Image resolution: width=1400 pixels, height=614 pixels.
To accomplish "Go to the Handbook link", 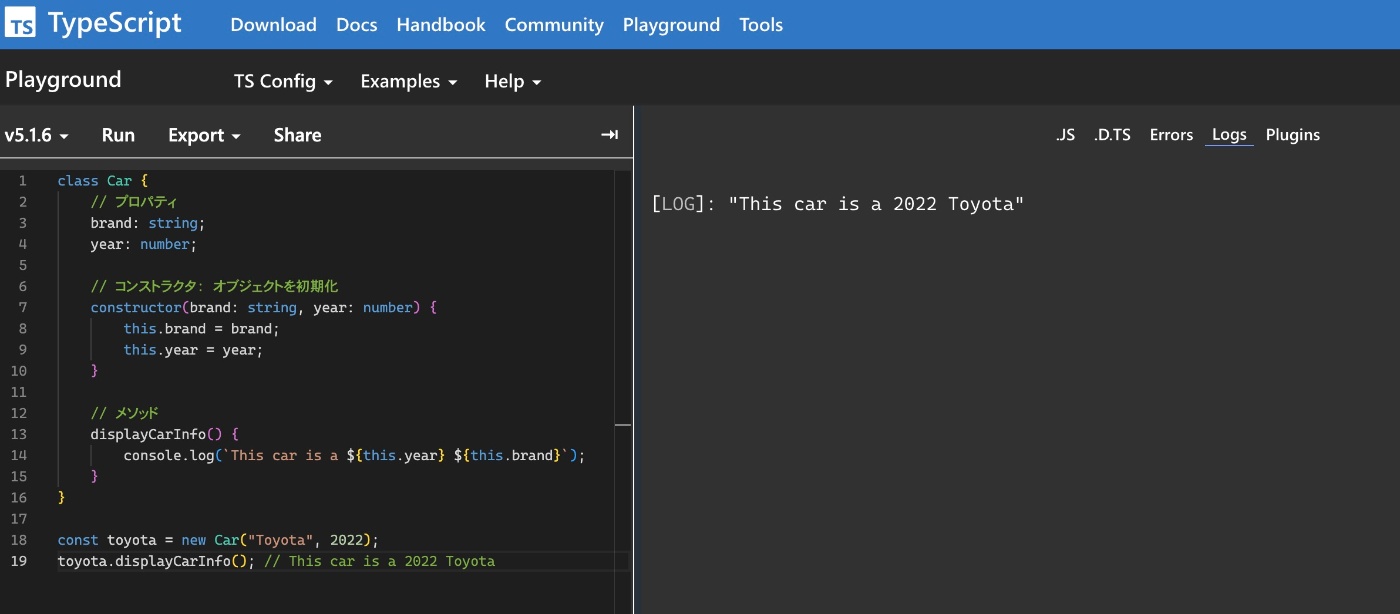I will point(441,25).
